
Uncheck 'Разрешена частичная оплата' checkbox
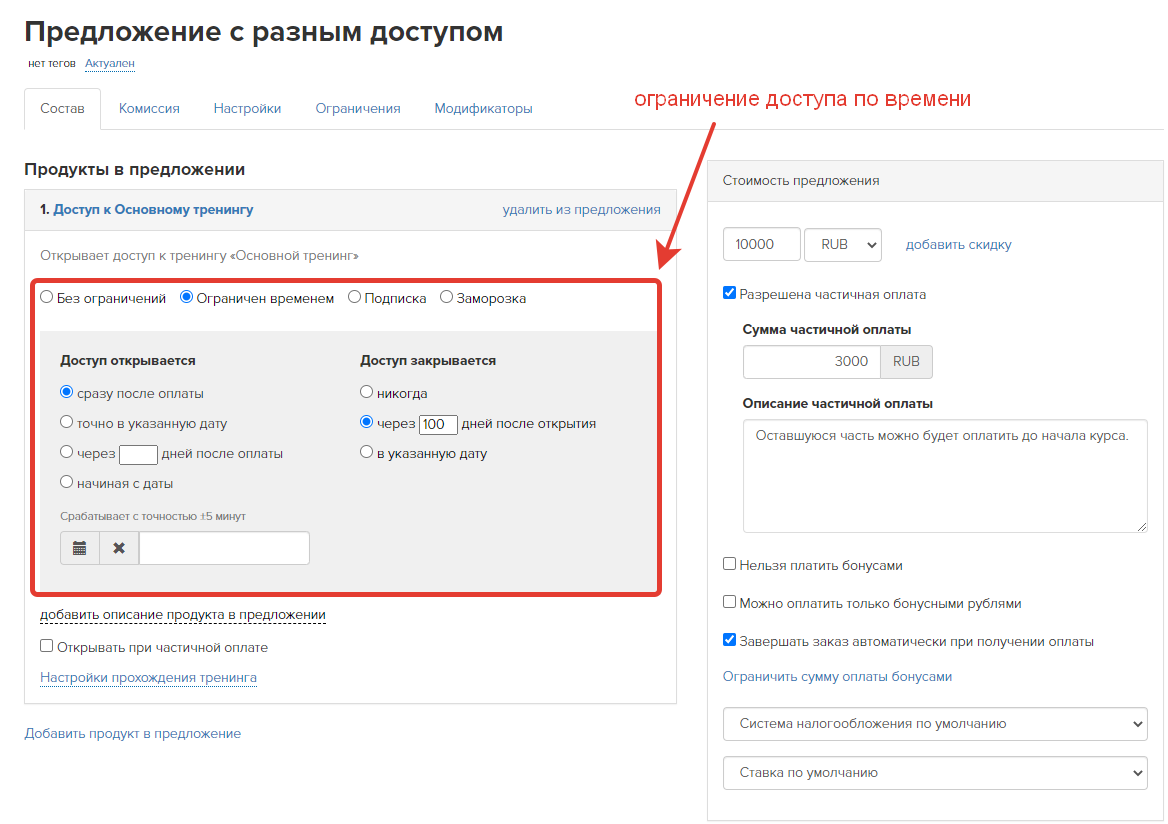pos(730,294)
